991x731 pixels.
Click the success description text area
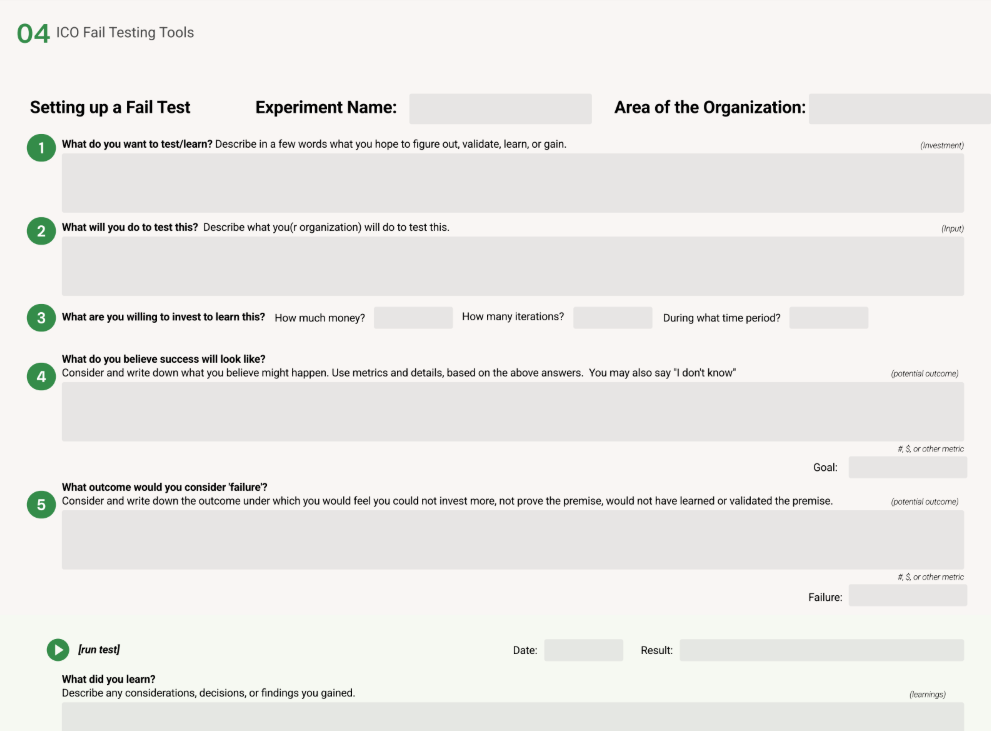(512, 411)
